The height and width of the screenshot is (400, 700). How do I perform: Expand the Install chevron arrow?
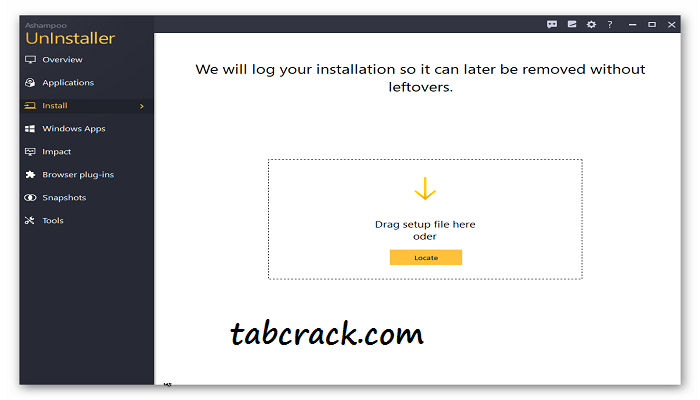point(142,106)
